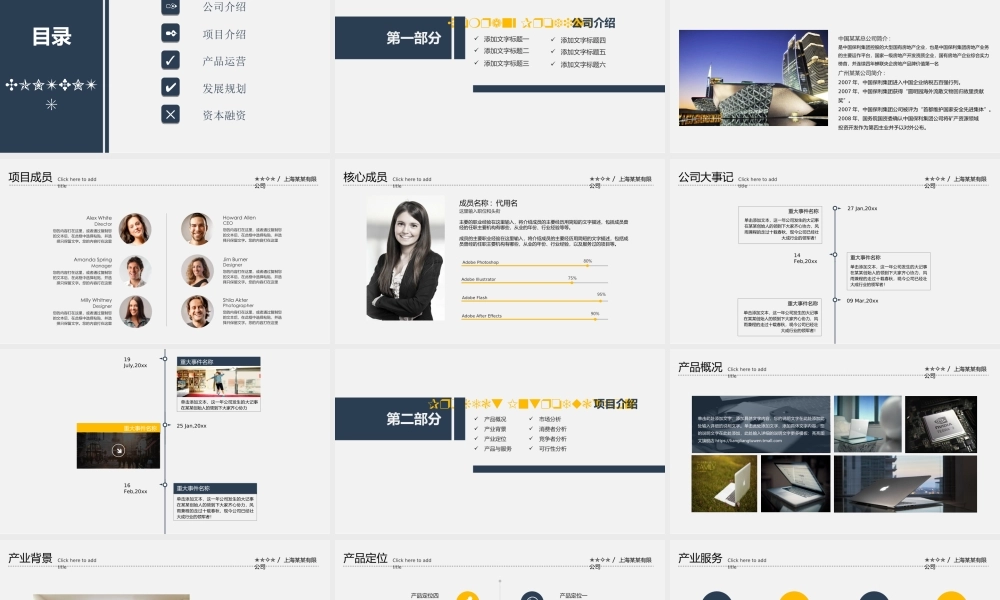Click Amanda Spring's portrait photo
This screenshot has height=600, width=1000.
point(135,271)
